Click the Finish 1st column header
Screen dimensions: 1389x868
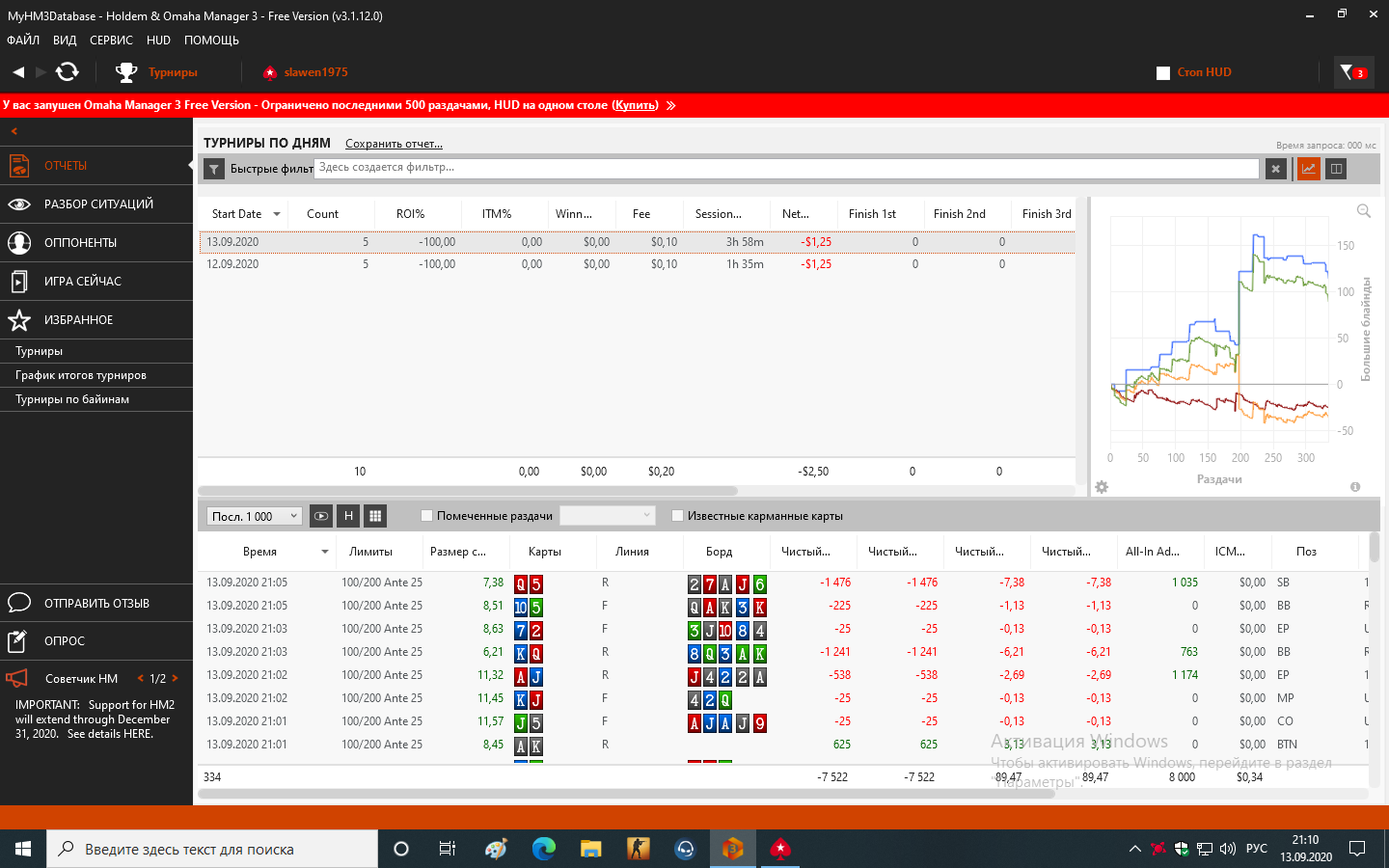872,214
